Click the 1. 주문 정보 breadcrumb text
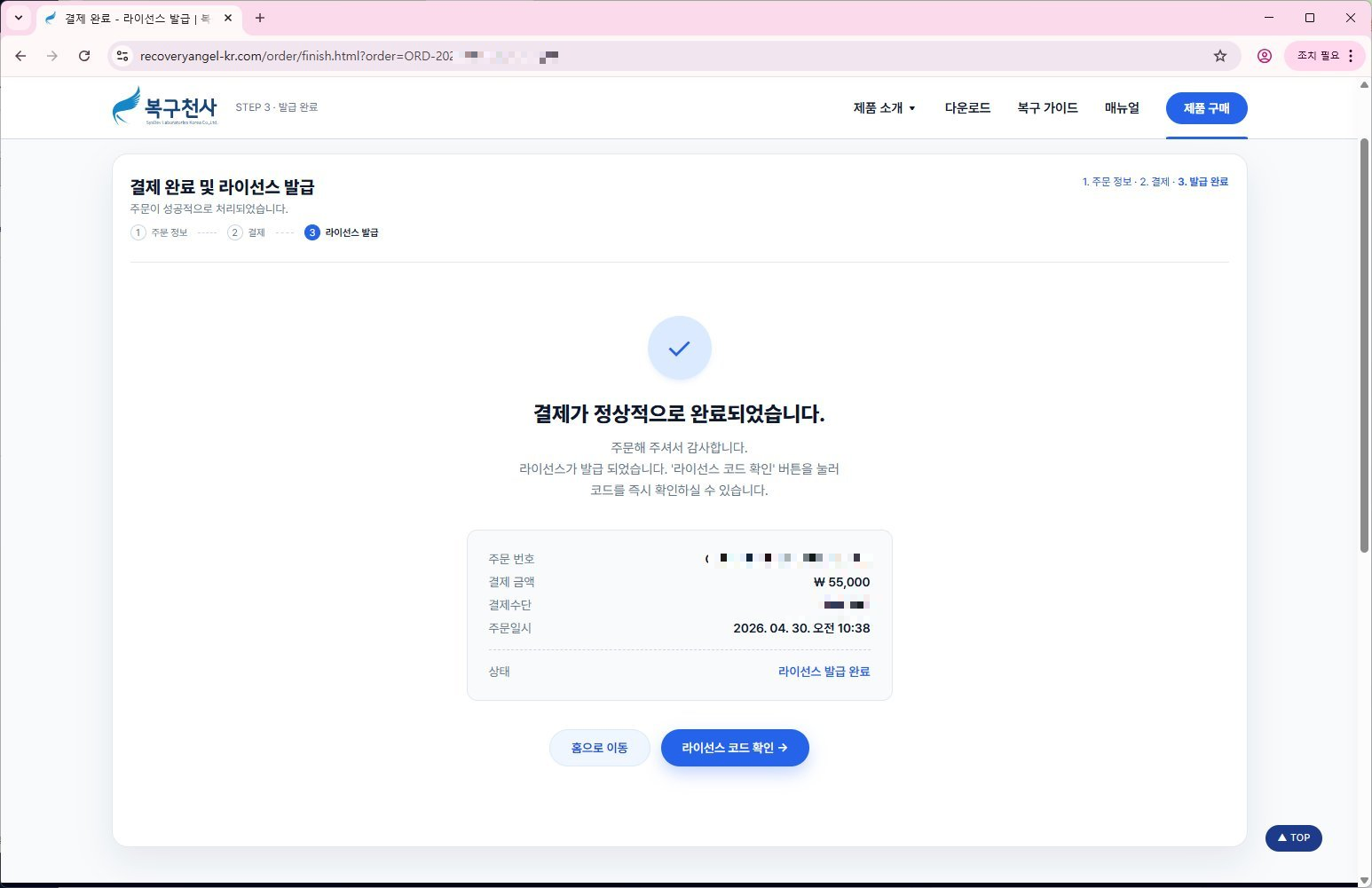Screen dimensions: 1372x888 1107,182
